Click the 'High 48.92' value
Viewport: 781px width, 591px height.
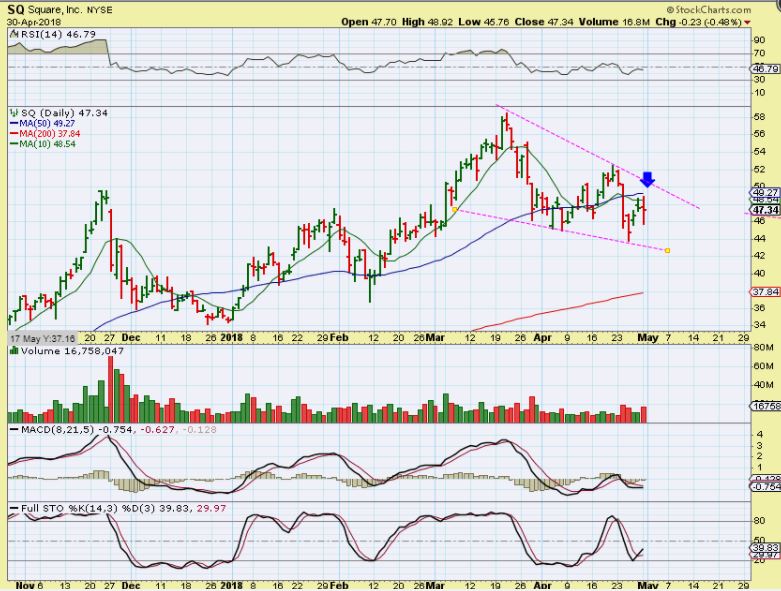(427, 22)
